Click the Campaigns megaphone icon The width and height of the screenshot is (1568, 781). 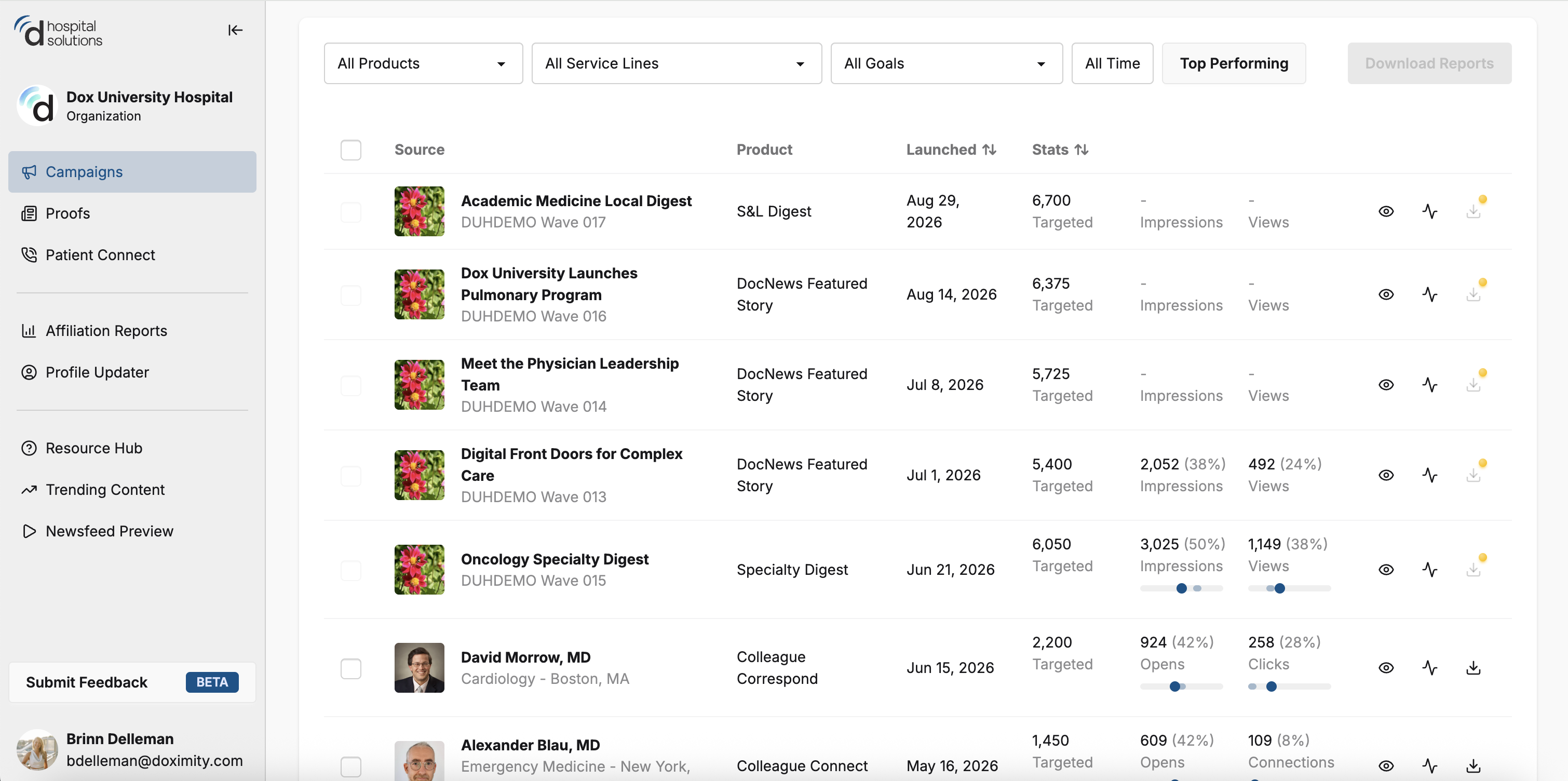[29, 172]
